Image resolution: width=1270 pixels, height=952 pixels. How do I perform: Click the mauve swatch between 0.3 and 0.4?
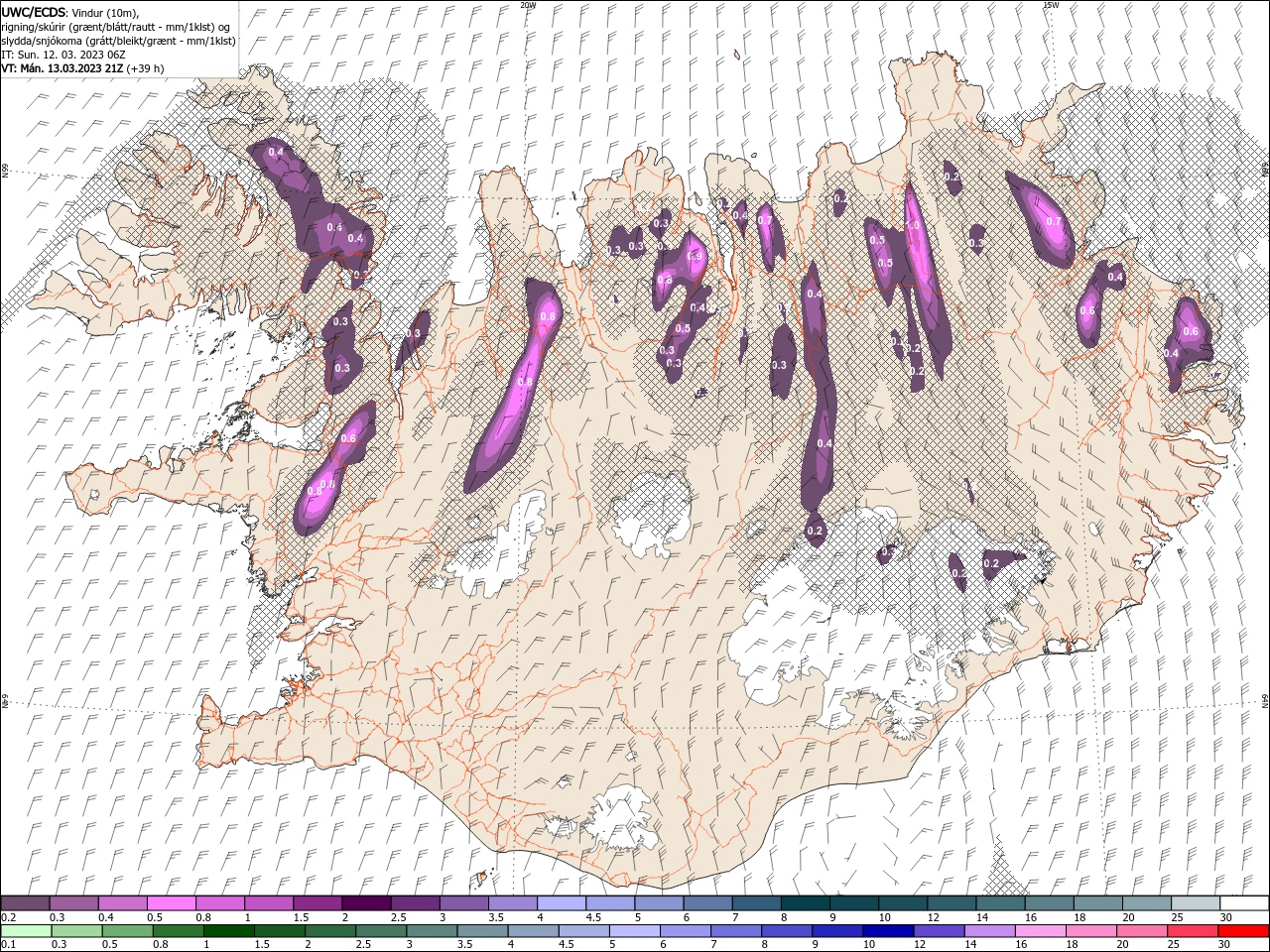coord(74,903)
